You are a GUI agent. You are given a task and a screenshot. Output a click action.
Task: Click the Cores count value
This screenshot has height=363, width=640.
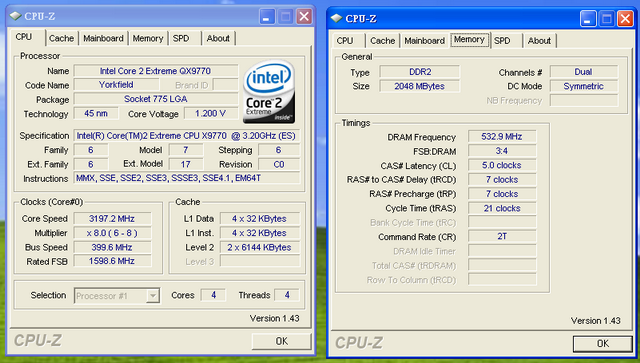click(x=213, y=295)
